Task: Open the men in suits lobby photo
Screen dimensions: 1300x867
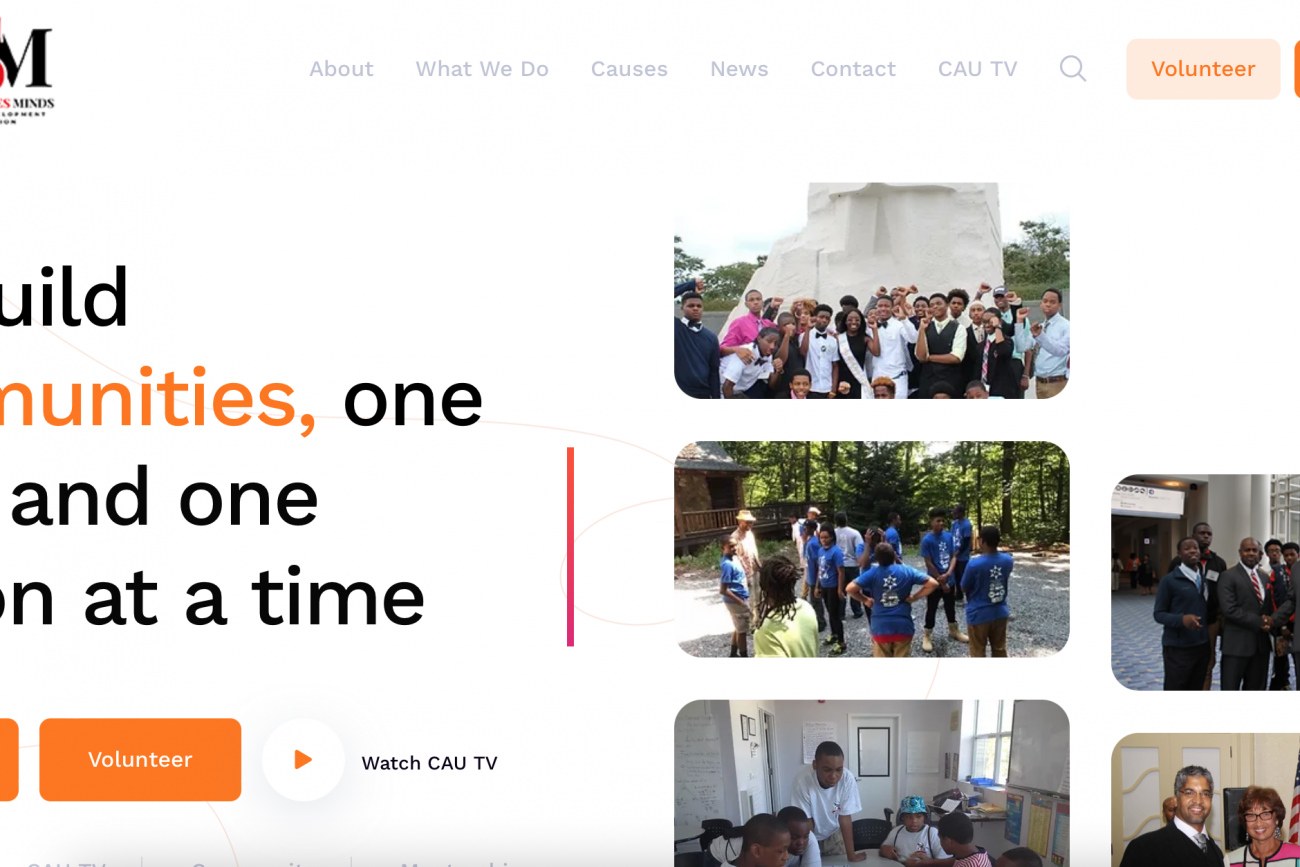Action: pos(1206,582)
